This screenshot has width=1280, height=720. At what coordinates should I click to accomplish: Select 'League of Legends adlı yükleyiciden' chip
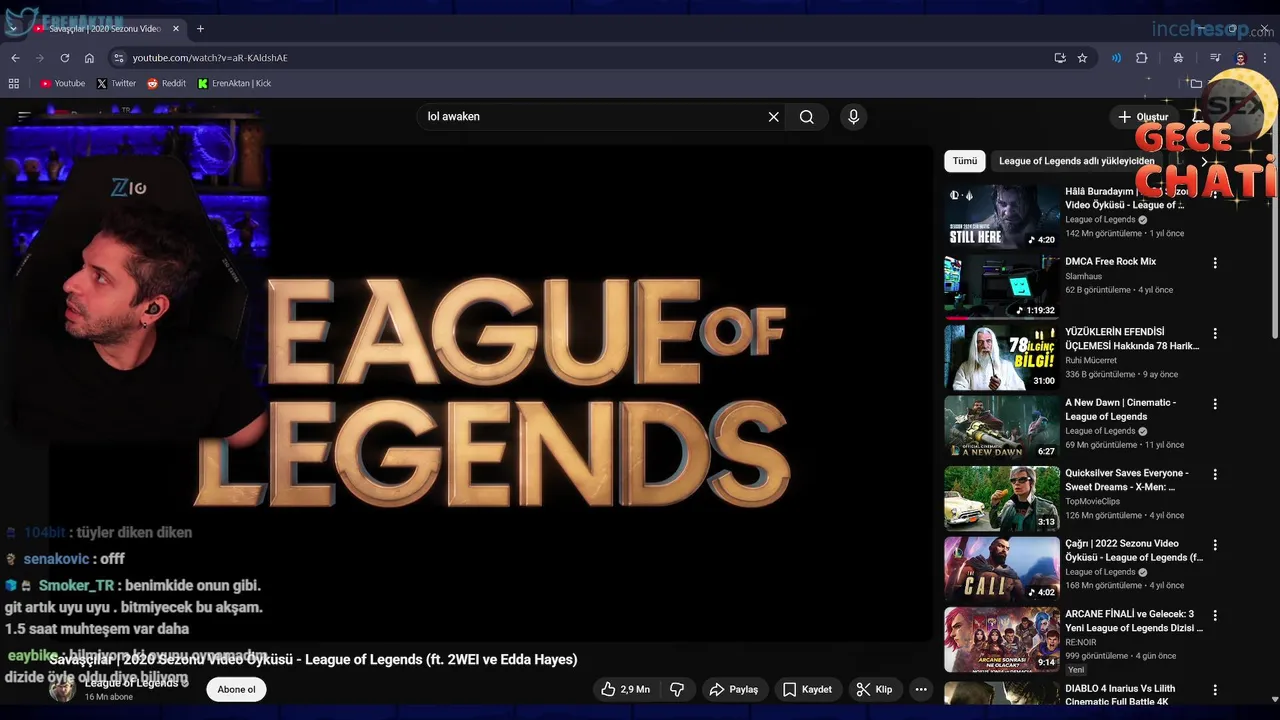(1076, 161)
